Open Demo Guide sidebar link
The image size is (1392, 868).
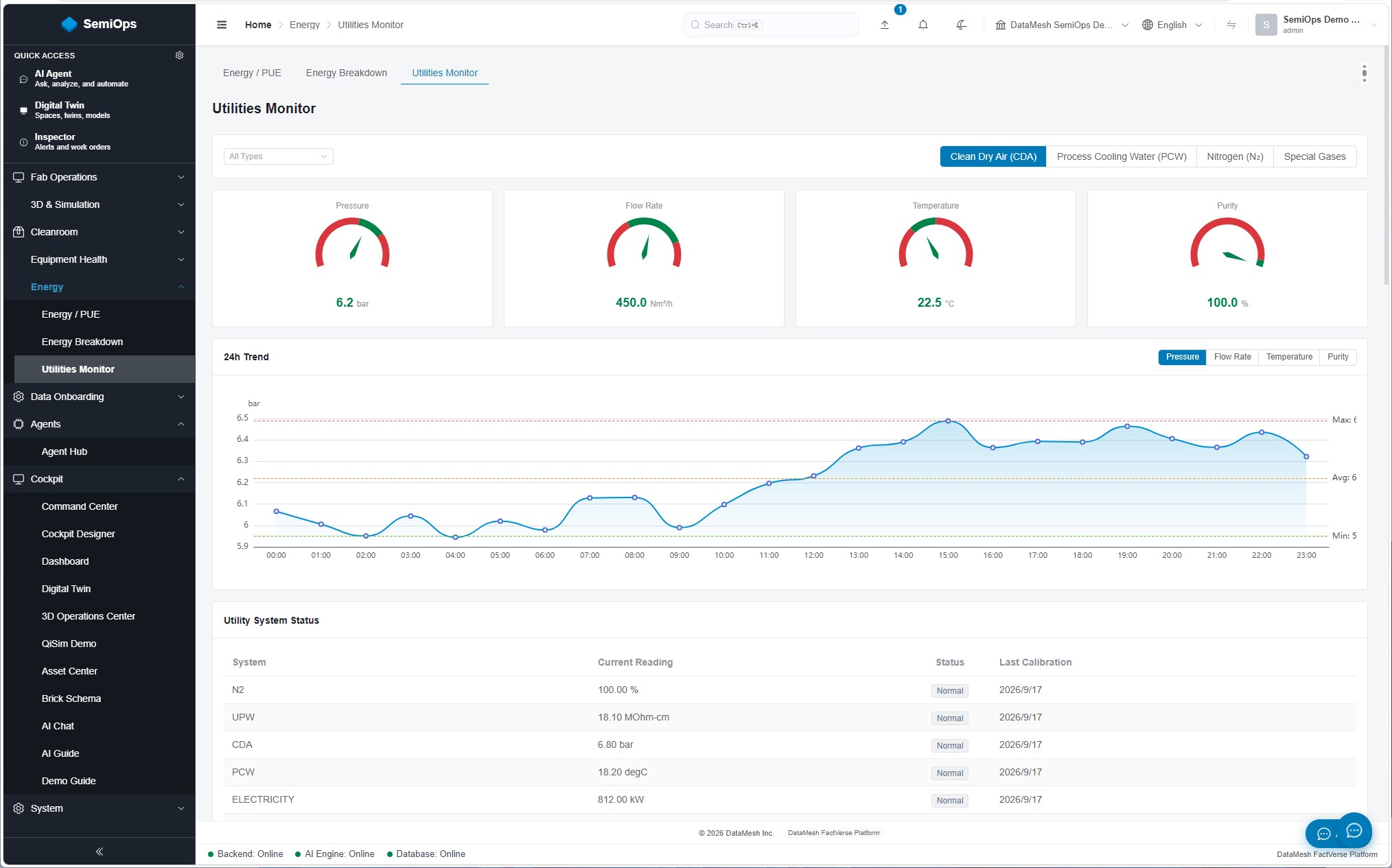pyautogui.click(x=105, y=781)
